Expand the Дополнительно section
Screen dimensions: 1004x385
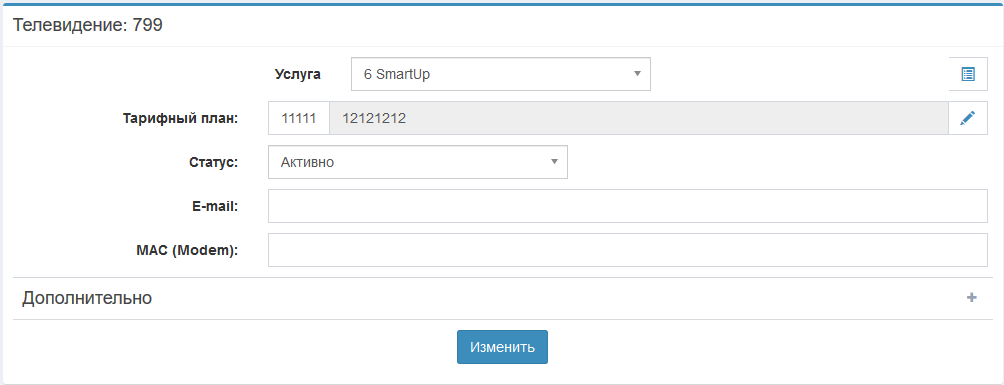click(x=503, y=298)
